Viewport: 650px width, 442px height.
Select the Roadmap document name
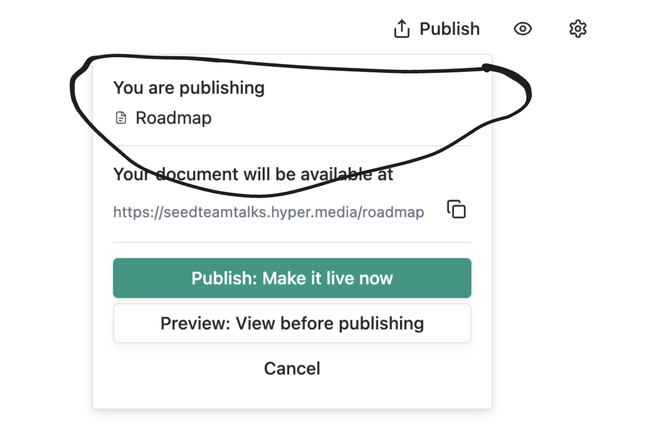[173, 118]
